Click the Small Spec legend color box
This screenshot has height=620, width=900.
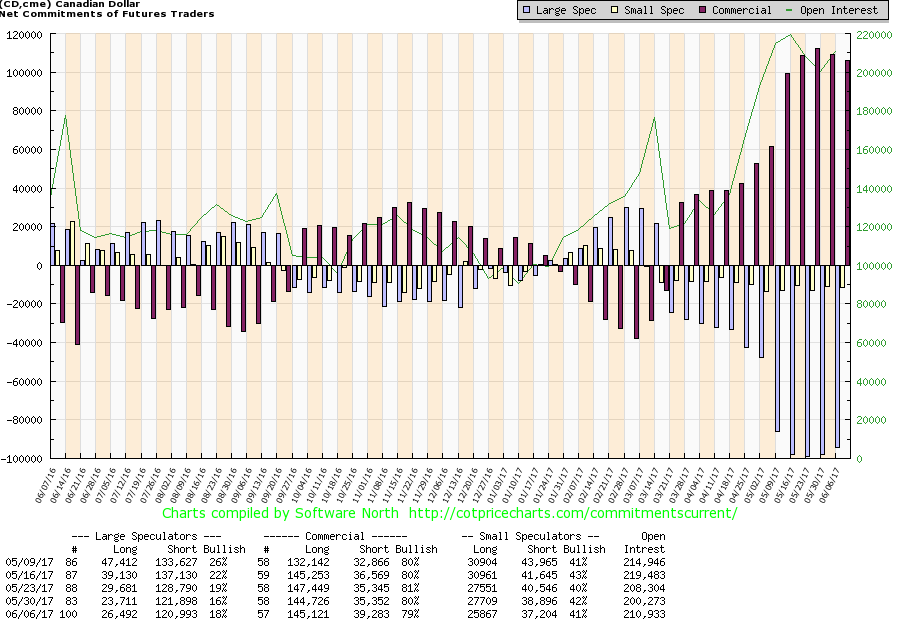pyautogui.click(x=619, y=10)
